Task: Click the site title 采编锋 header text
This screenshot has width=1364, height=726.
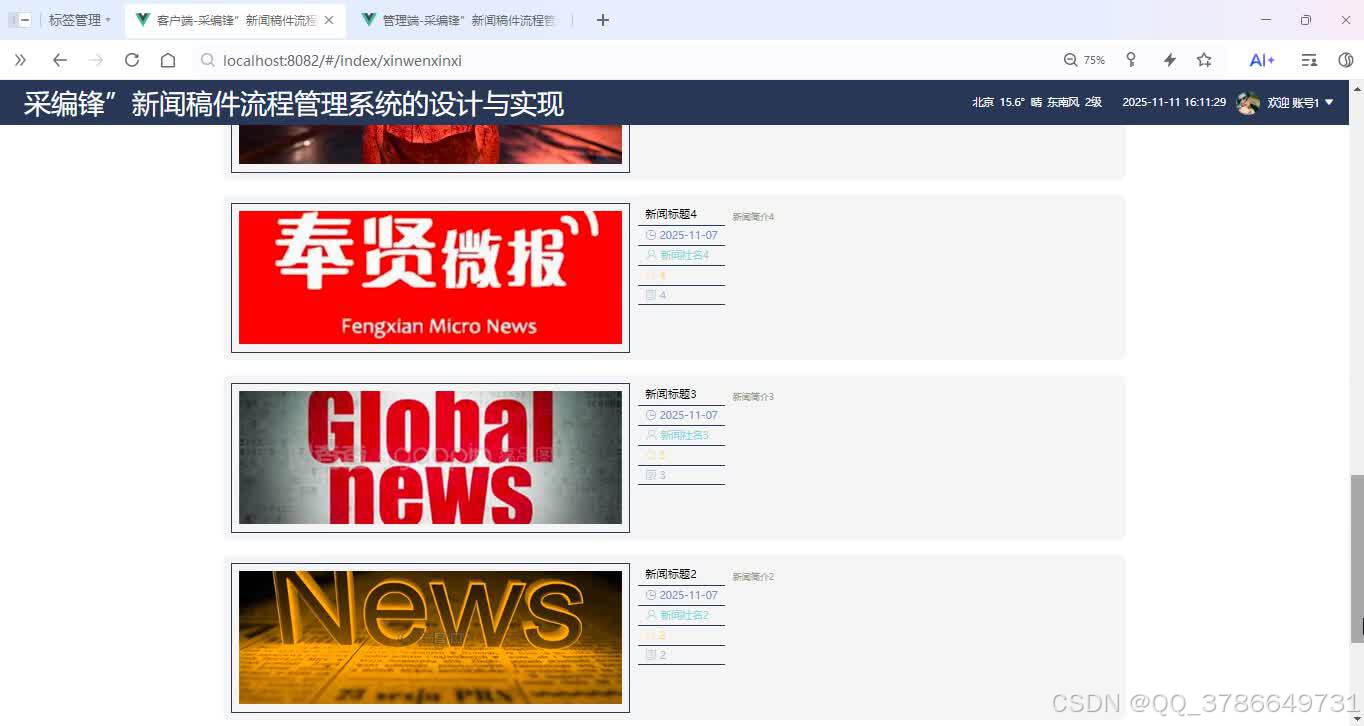Action: point(294,103)
